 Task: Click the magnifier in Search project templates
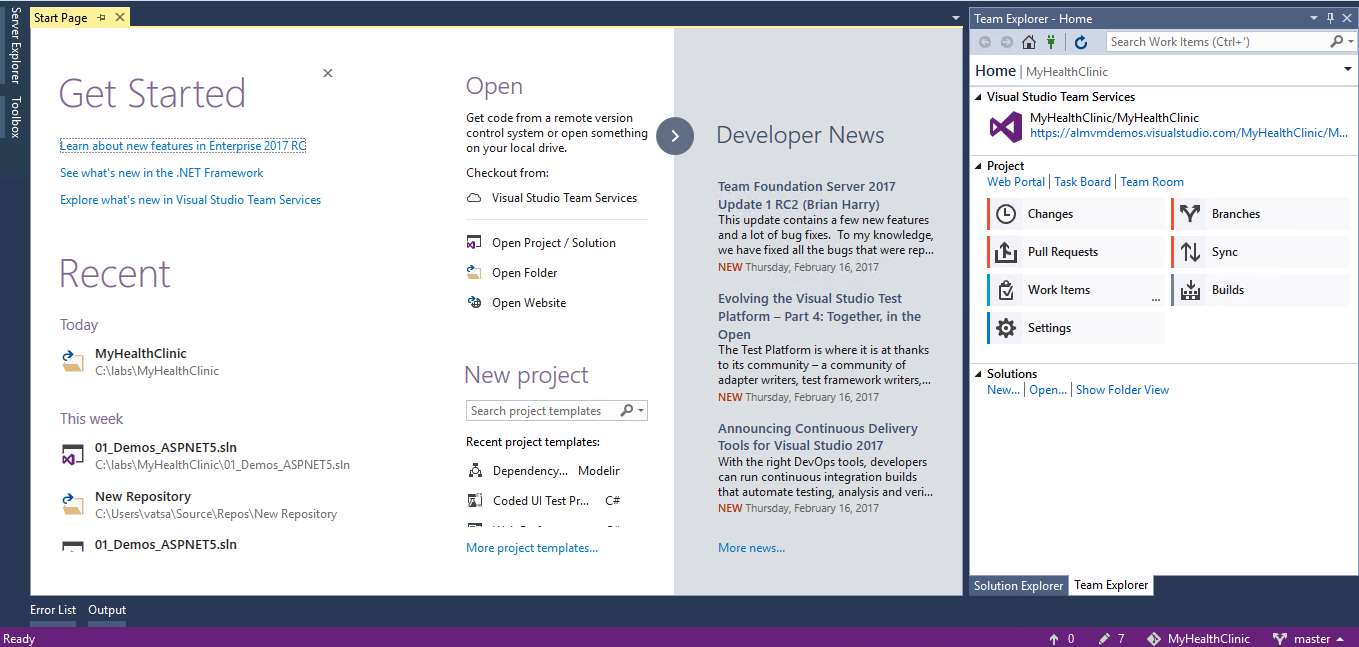[627, 411]
